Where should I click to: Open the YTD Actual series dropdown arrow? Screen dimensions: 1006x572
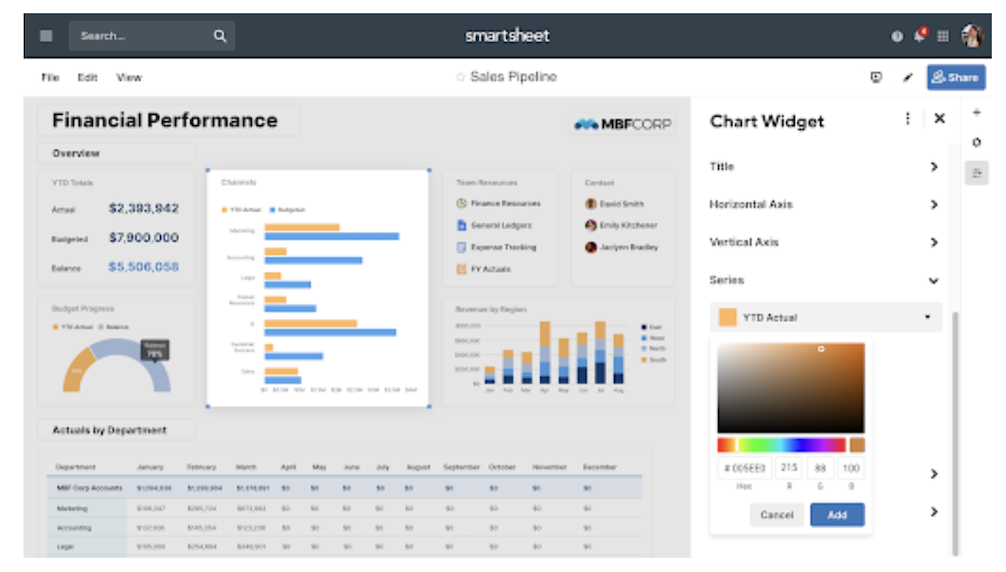pos(927,317)
